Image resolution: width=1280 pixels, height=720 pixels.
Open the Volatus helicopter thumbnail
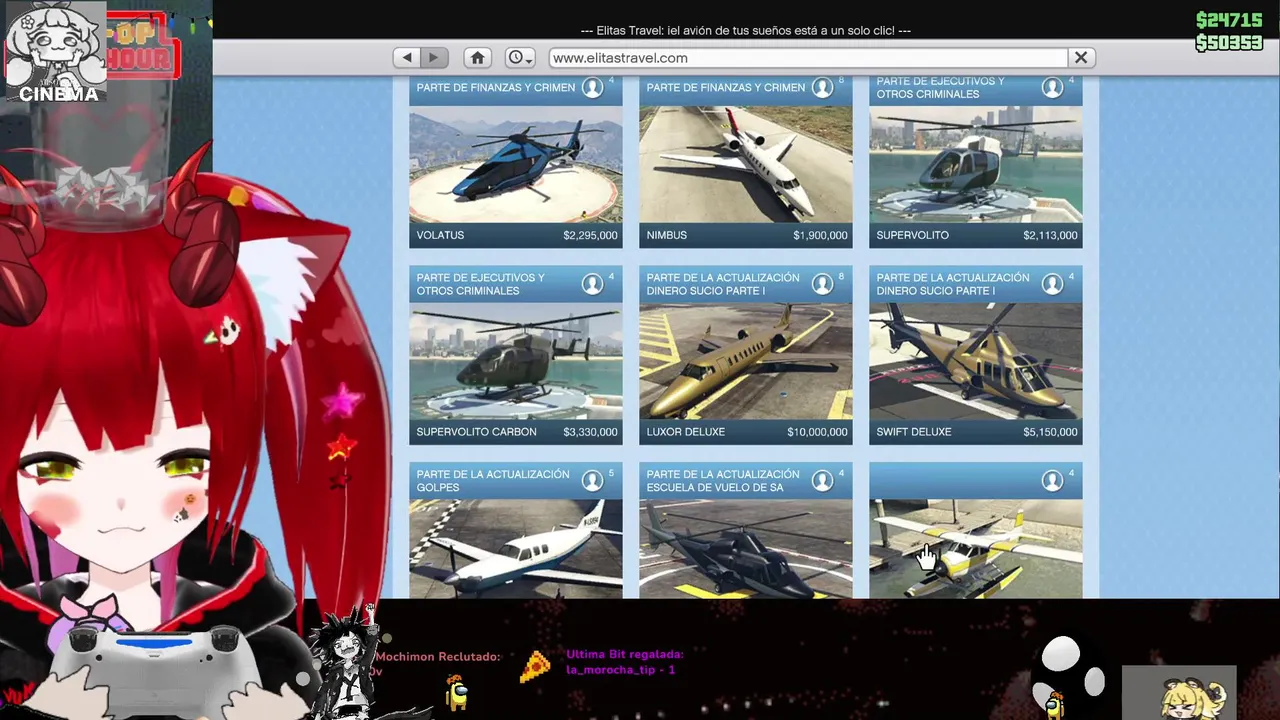[516, 164]
